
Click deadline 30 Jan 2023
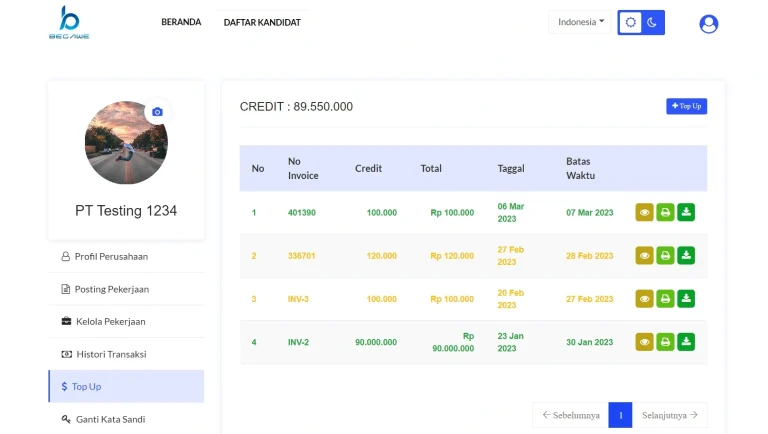590,342
